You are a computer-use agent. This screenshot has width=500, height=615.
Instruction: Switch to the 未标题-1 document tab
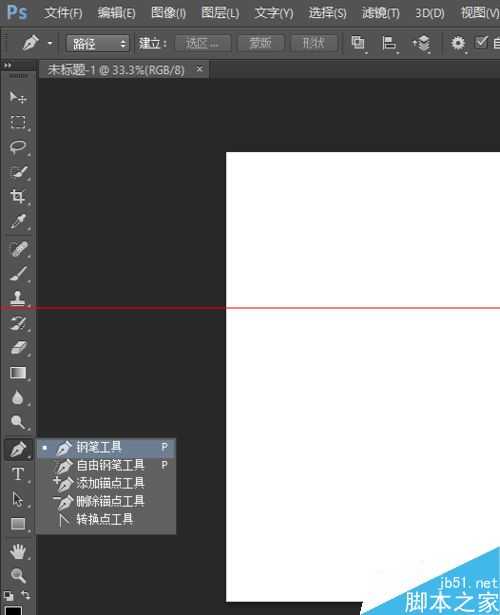click(x=116, y=70)
